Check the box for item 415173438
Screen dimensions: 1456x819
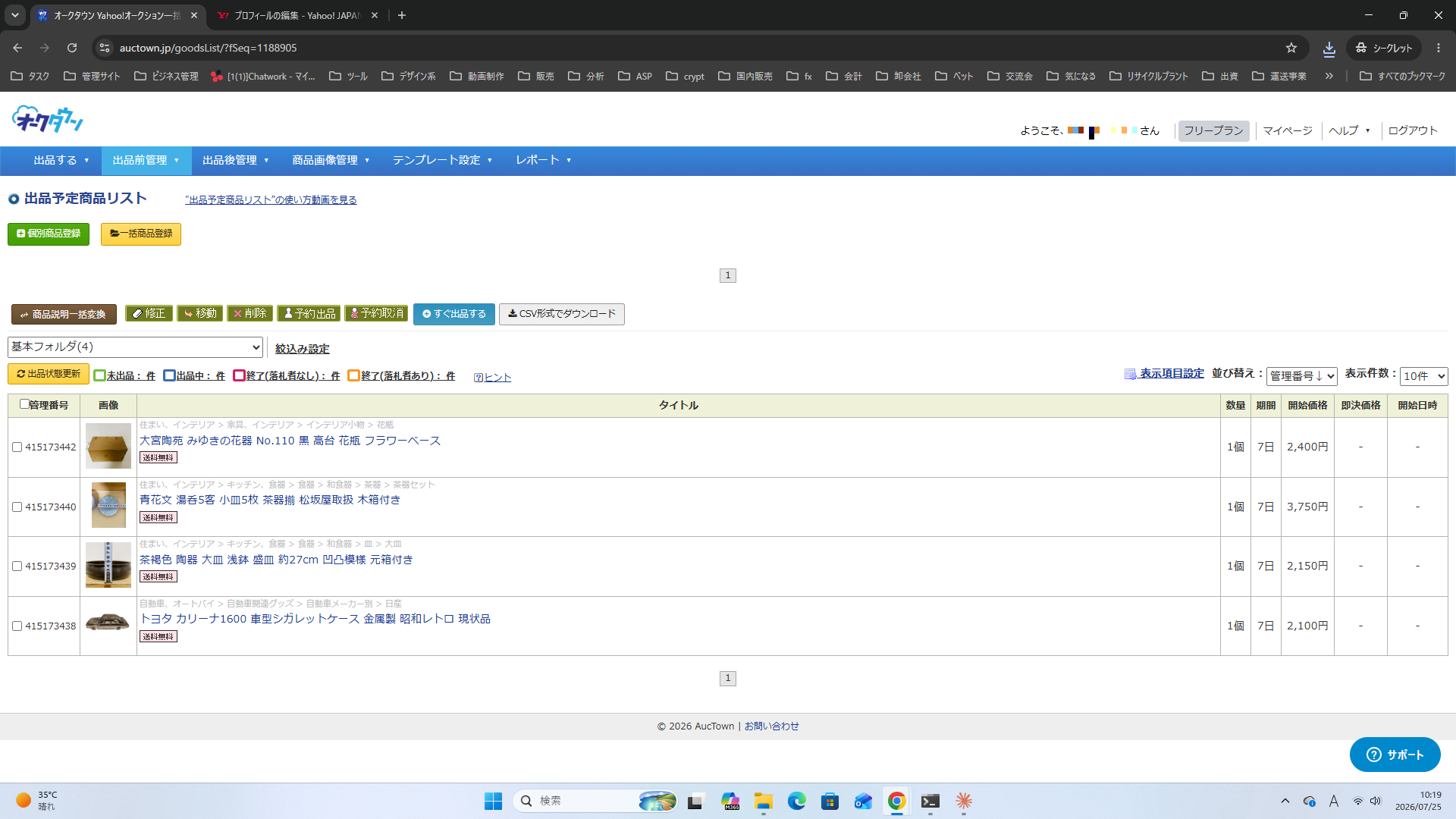tap(17, 626)
